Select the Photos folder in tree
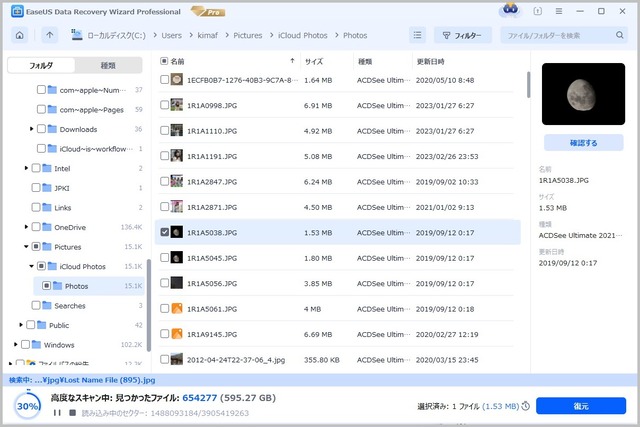Image resolution: width=640 pixels, height=427 pixels. tap(89, 286)
